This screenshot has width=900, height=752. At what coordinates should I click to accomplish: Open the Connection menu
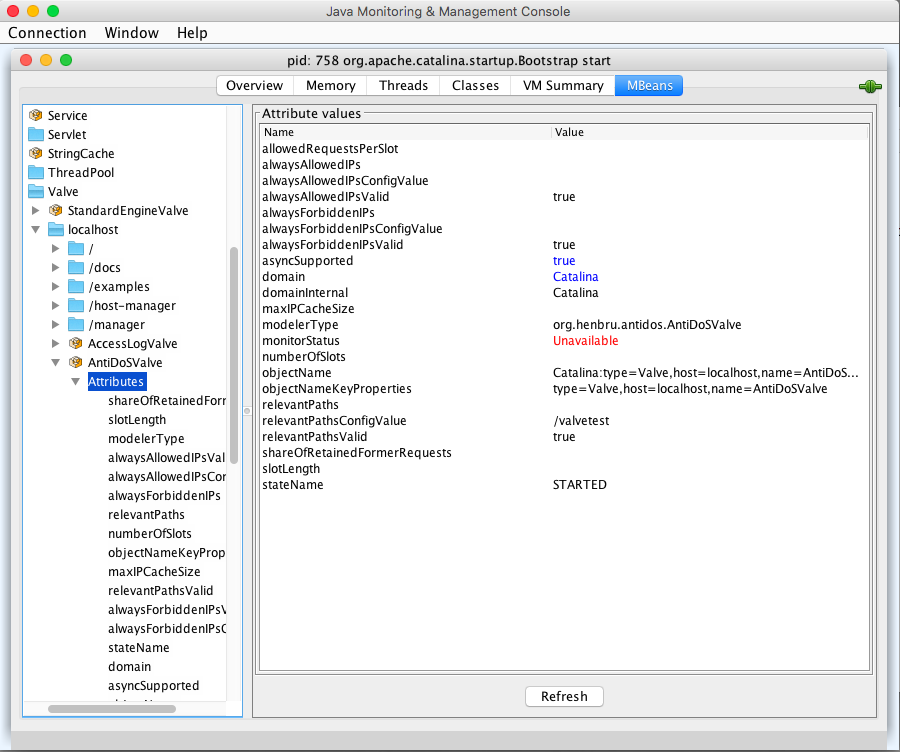coord(47,33)
